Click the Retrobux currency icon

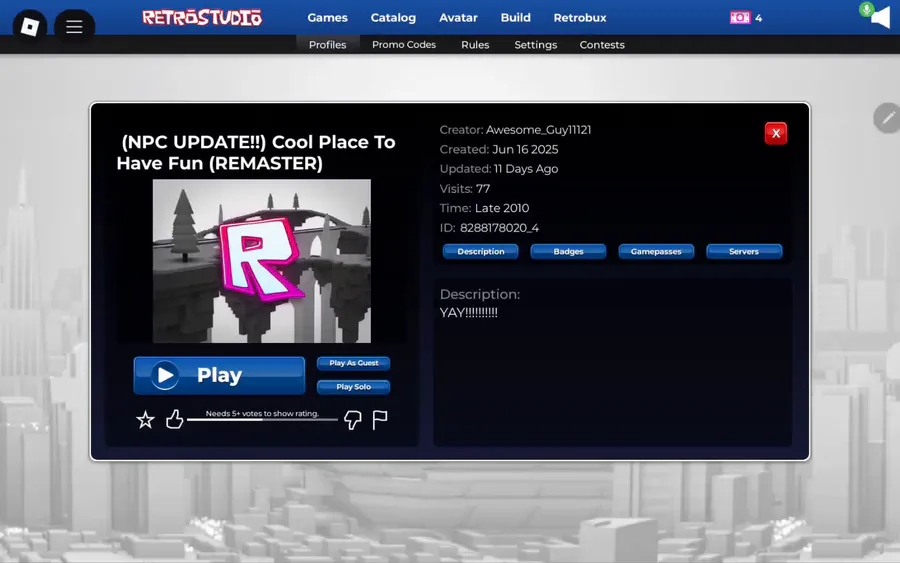(x=739, y=18)
